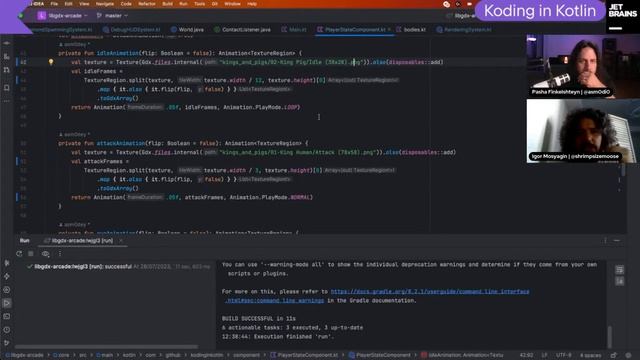
Task: Open the Tools menu
Action: coord(200,4)
